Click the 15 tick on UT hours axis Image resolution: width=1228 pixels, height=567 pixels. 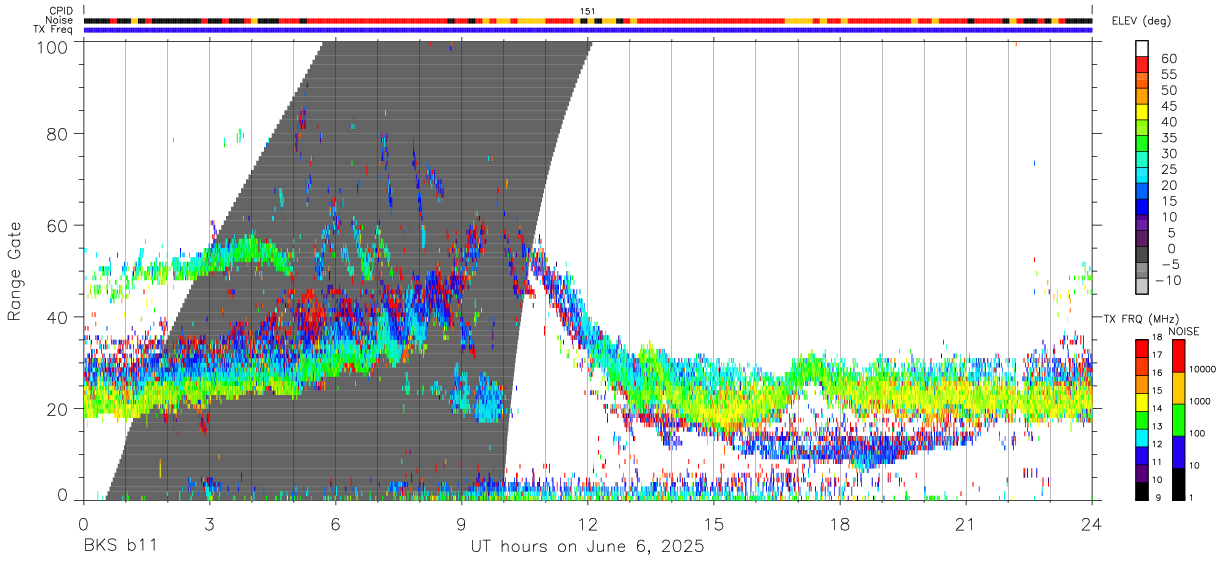click(x=714, y=523)
